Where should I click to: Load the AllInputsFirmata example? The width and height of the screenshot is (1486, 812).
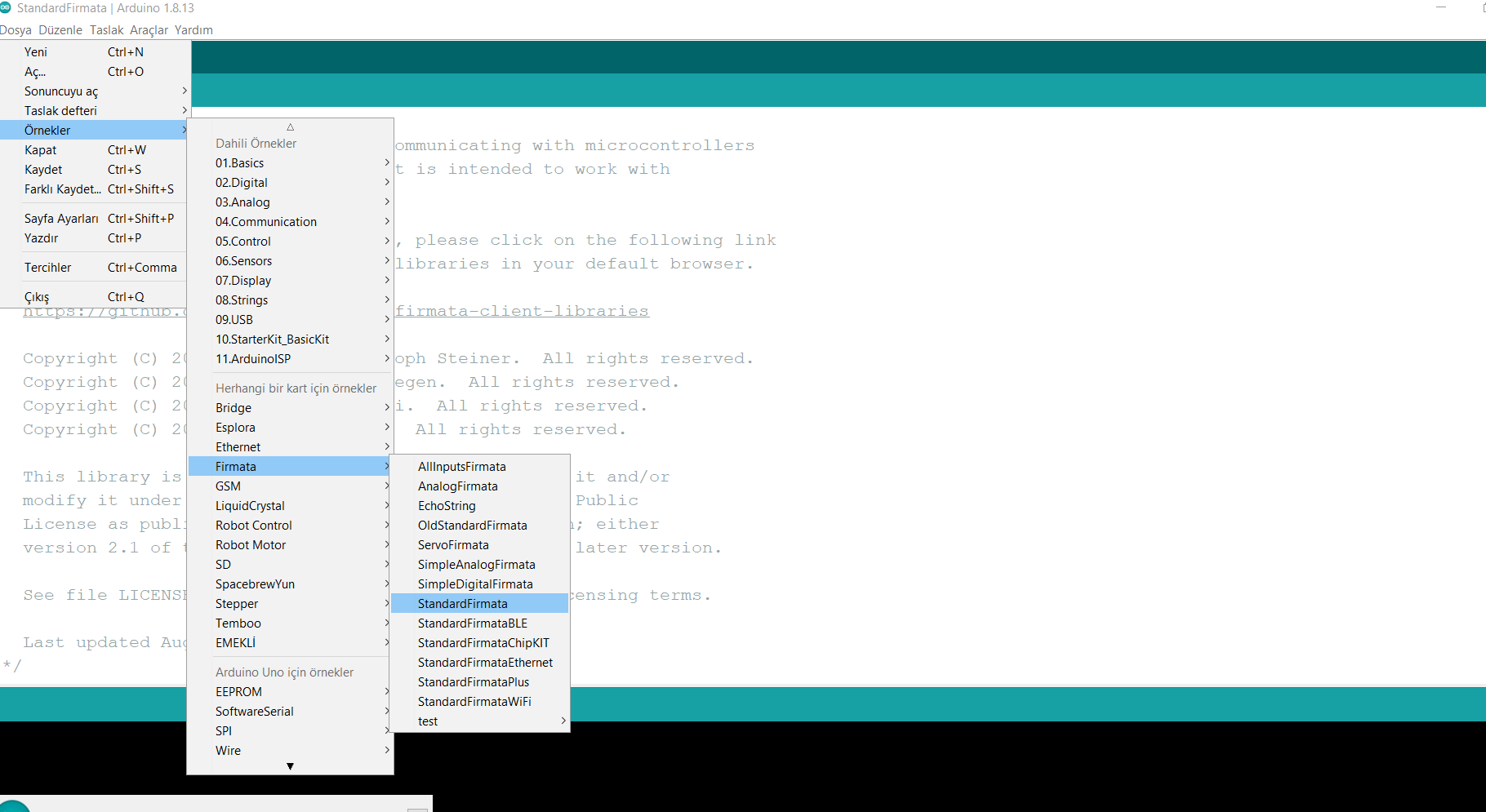[480, 467]
